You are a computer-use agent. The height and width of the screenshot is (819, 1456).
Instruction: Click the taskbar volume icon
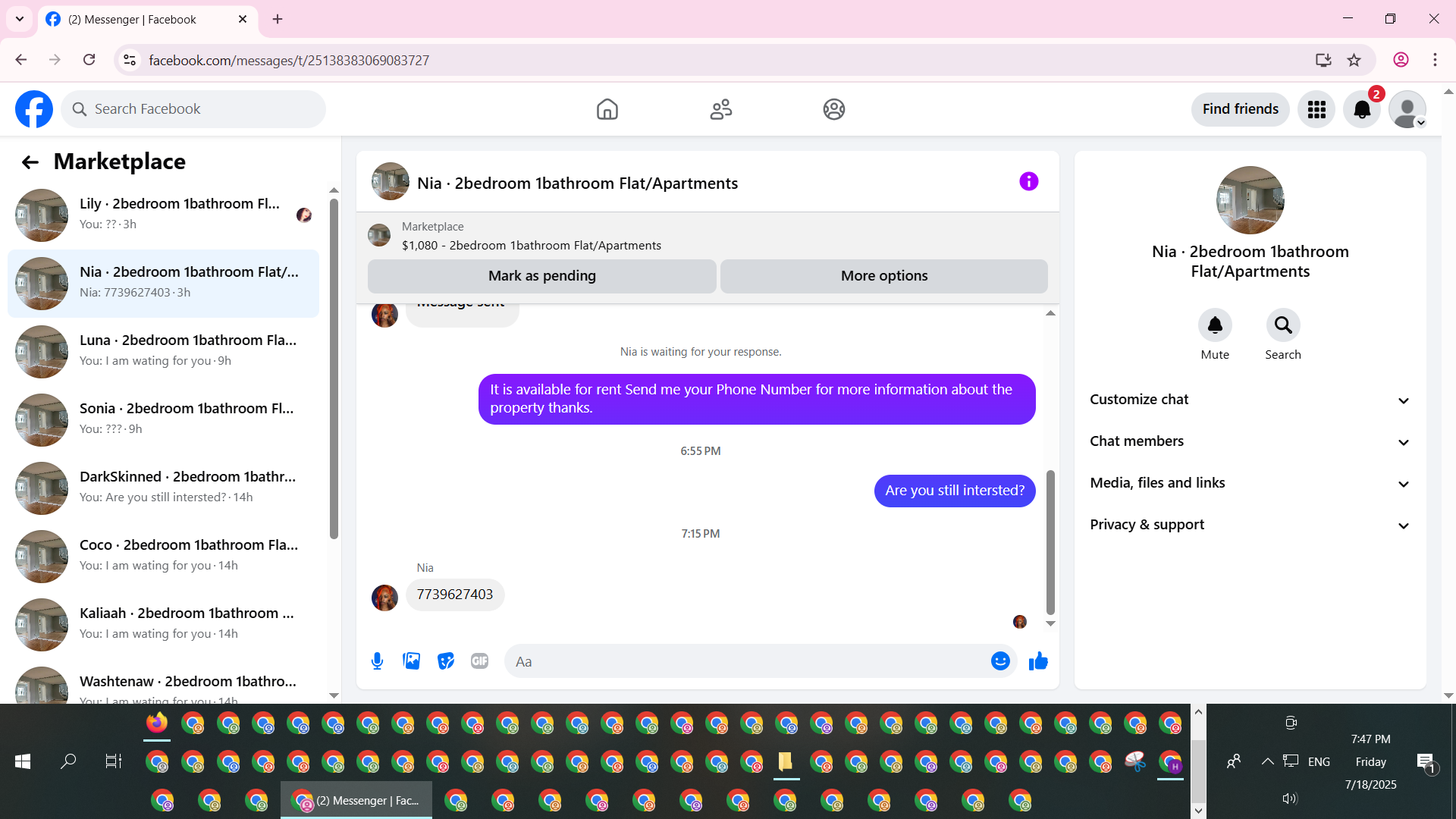[x=1289, y=799]
